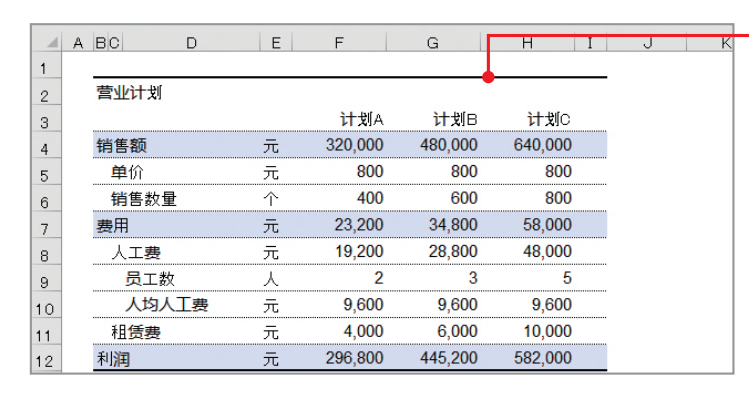
Task: Select the cell with 6,000
Action: click(x=457, y=331)
